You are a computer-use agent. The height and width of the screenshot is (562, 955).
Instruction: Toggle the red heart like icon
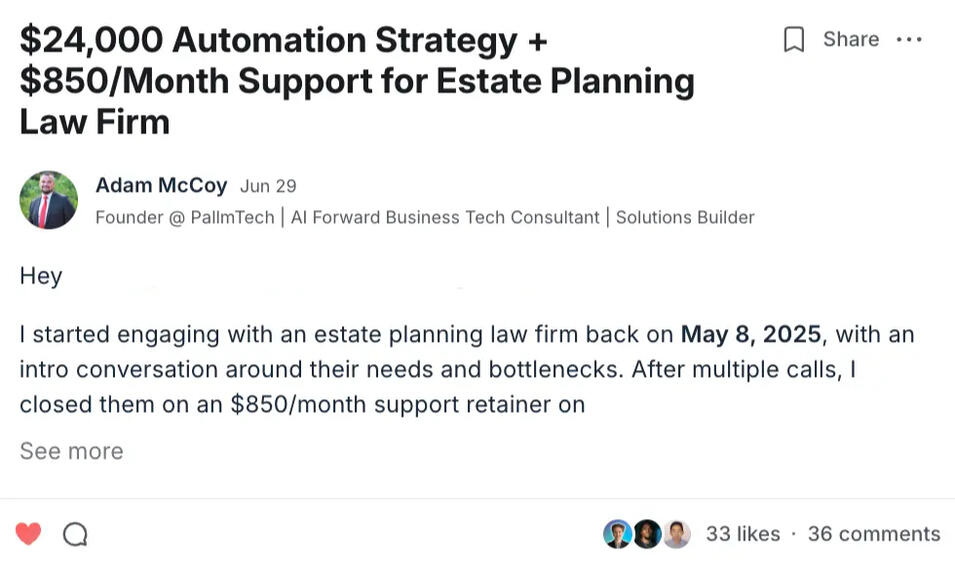tap(29, 534)
